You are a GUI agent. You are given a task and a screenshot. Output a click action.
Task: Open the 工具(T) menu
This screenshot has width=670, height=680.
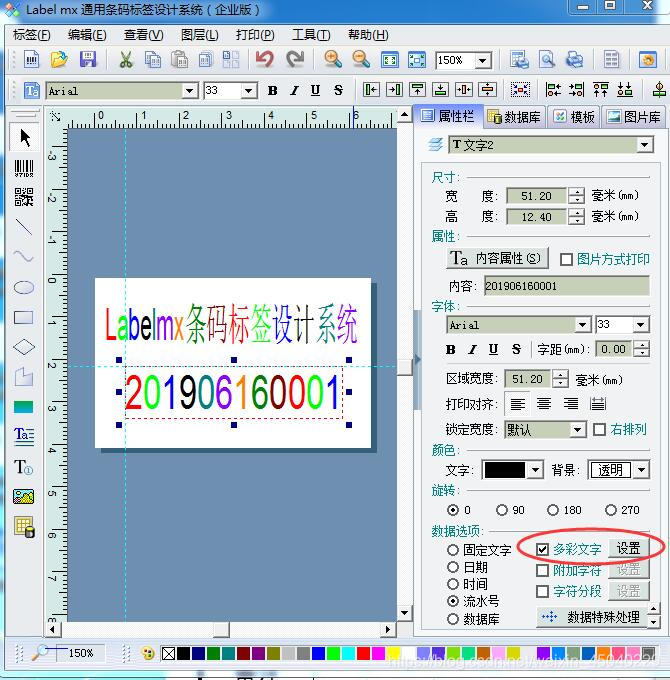(311, 35)
